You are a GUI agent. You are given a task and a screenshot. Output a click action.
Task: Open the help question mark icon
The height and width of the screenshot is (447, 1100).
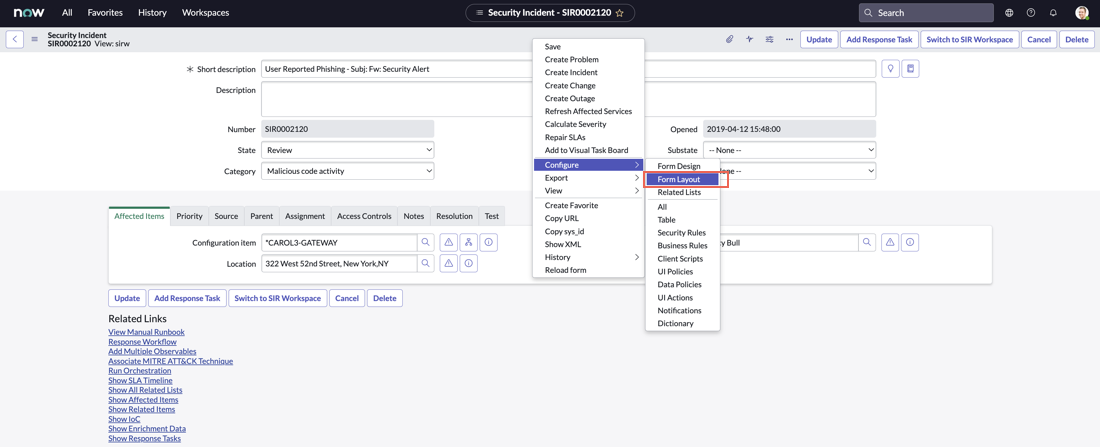1031,13
